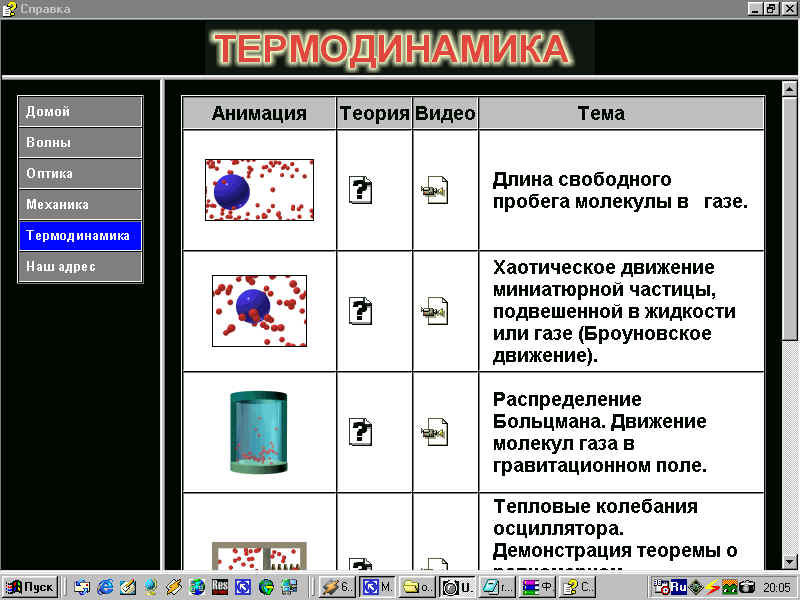Switch to Механика section

coord(80,204)
